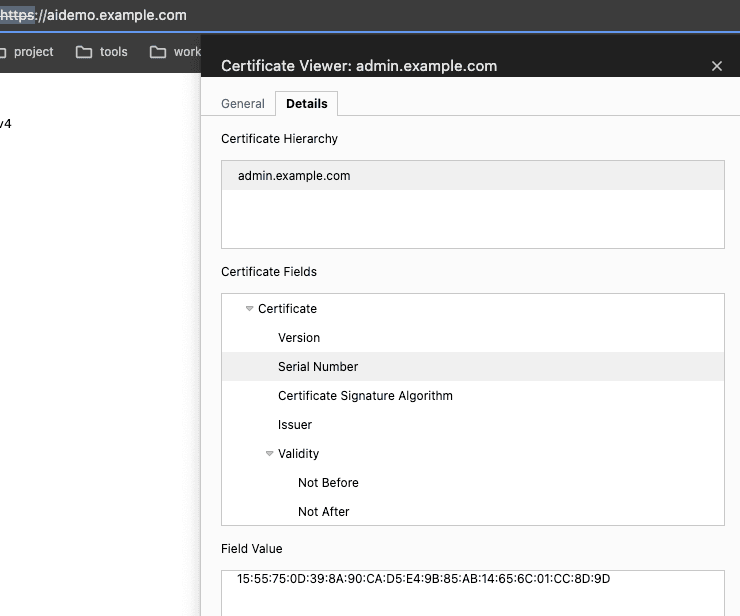The image size is (740, 616).
Task: Click the serial number Field Value text
Action: tap(423, 579)
